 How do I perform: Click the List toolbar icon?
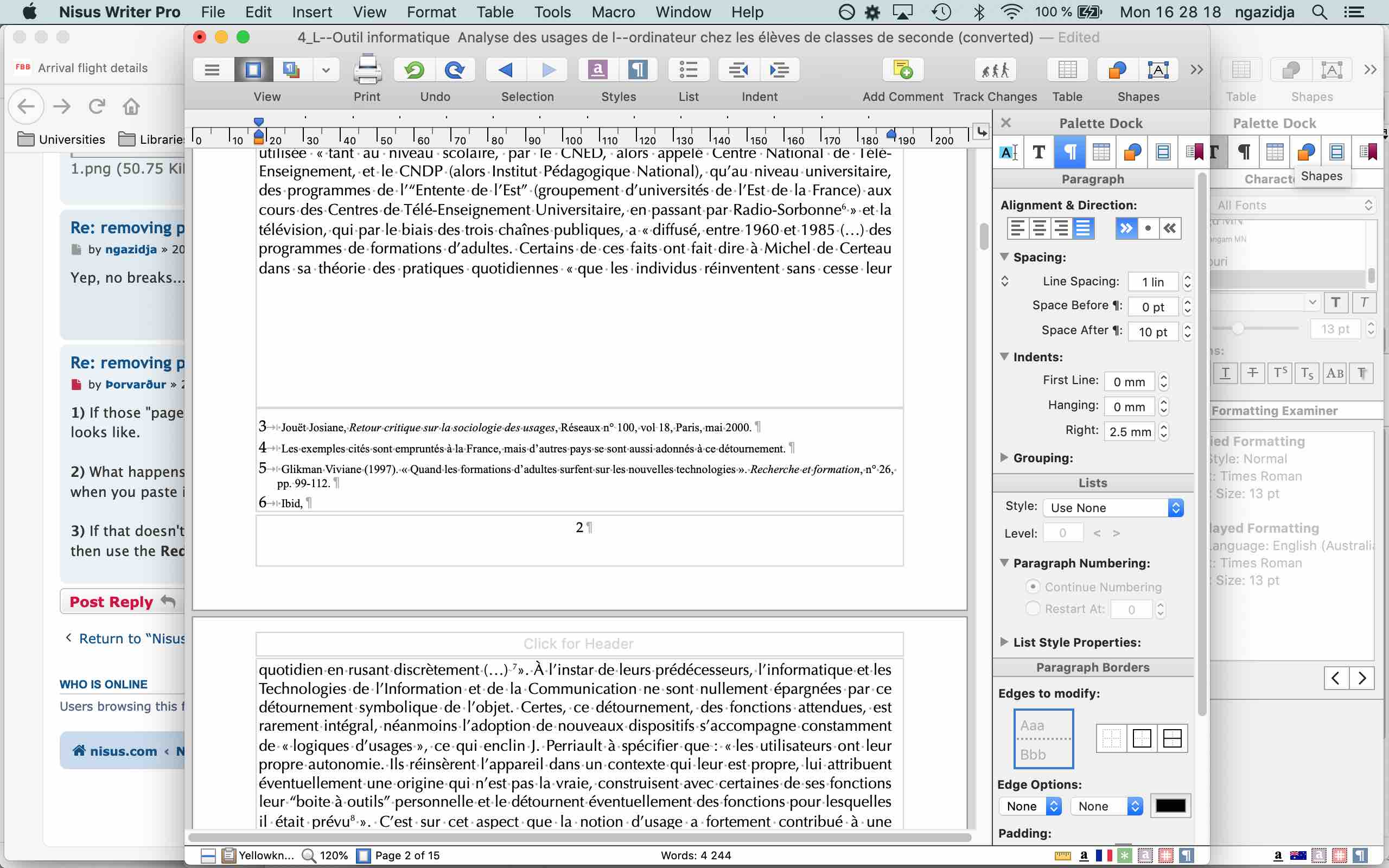point(688,70)
